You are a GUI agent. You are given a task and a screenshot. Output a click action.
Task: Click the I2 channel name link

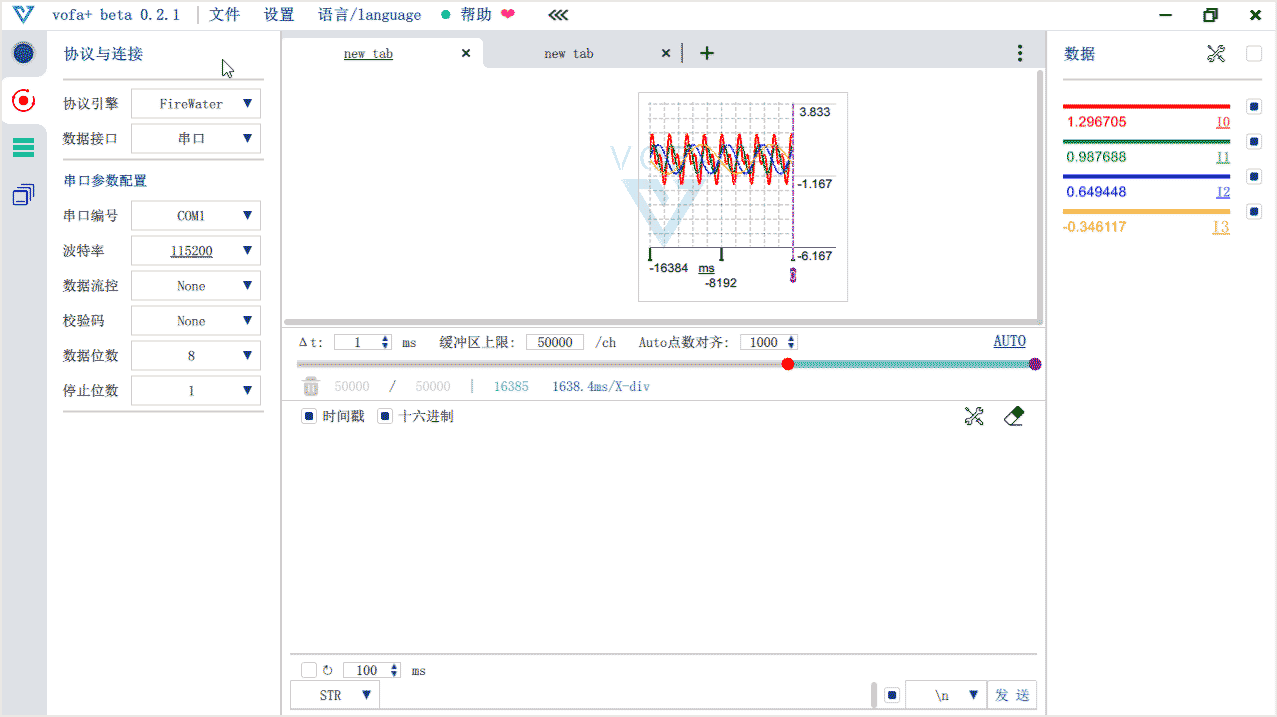[1222, 192]
